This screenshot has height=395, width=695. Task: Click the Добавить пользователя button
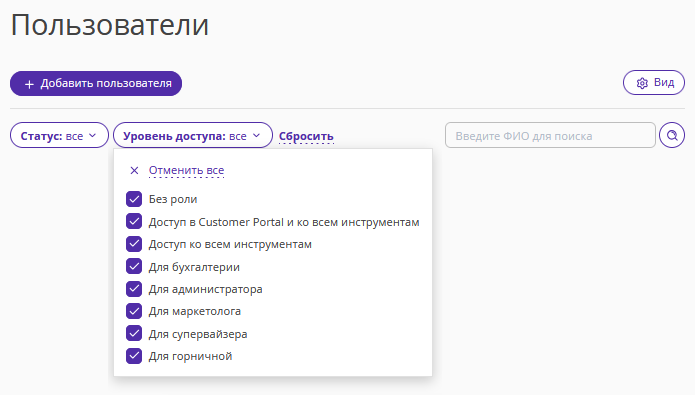point(96,83)
